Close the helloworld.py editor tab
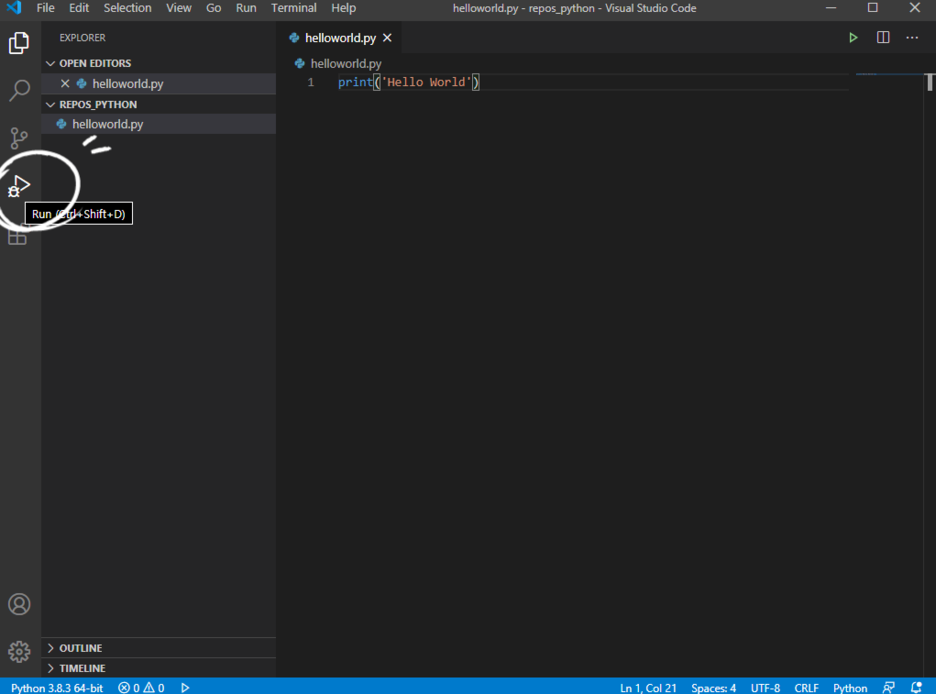The width and height of the screenshot is (936, 694). pos(387,38)
